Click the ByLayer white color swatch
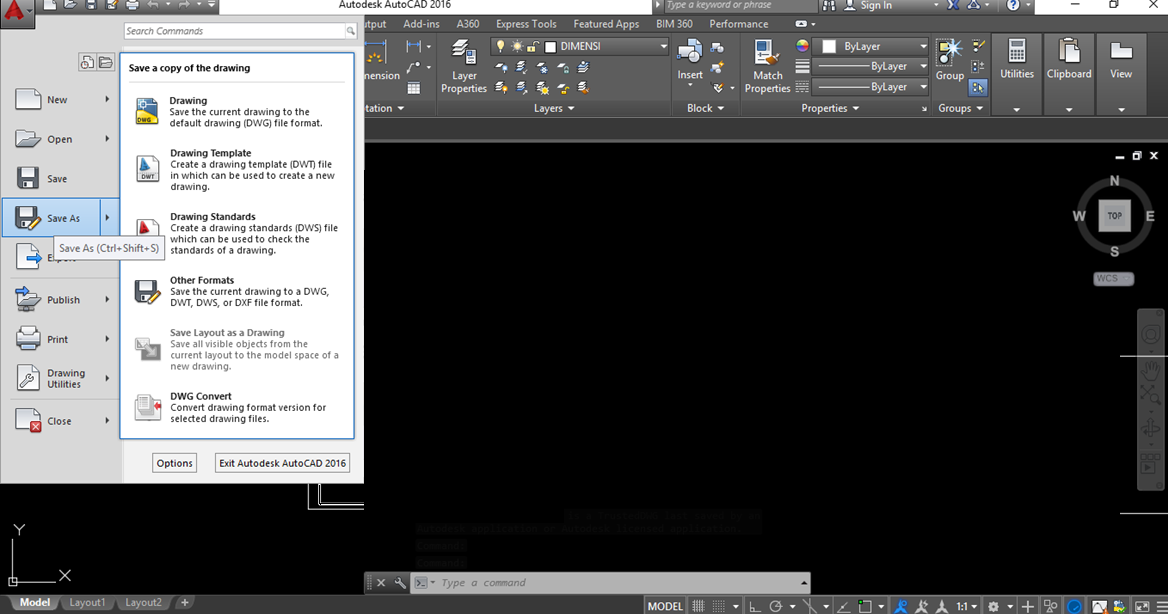1168x614 pixels. click(828, 46)
